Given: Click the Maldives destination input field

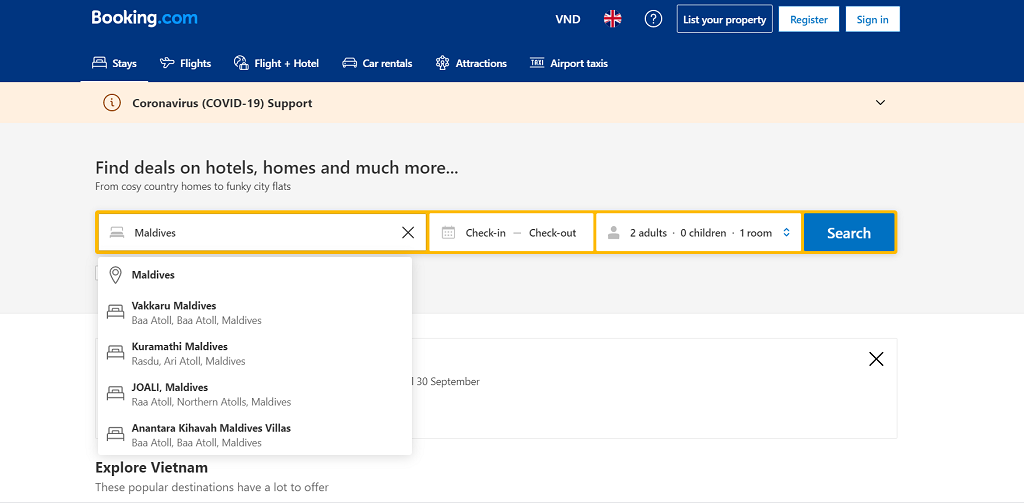Looking at the screenshot, I should 263,232.
